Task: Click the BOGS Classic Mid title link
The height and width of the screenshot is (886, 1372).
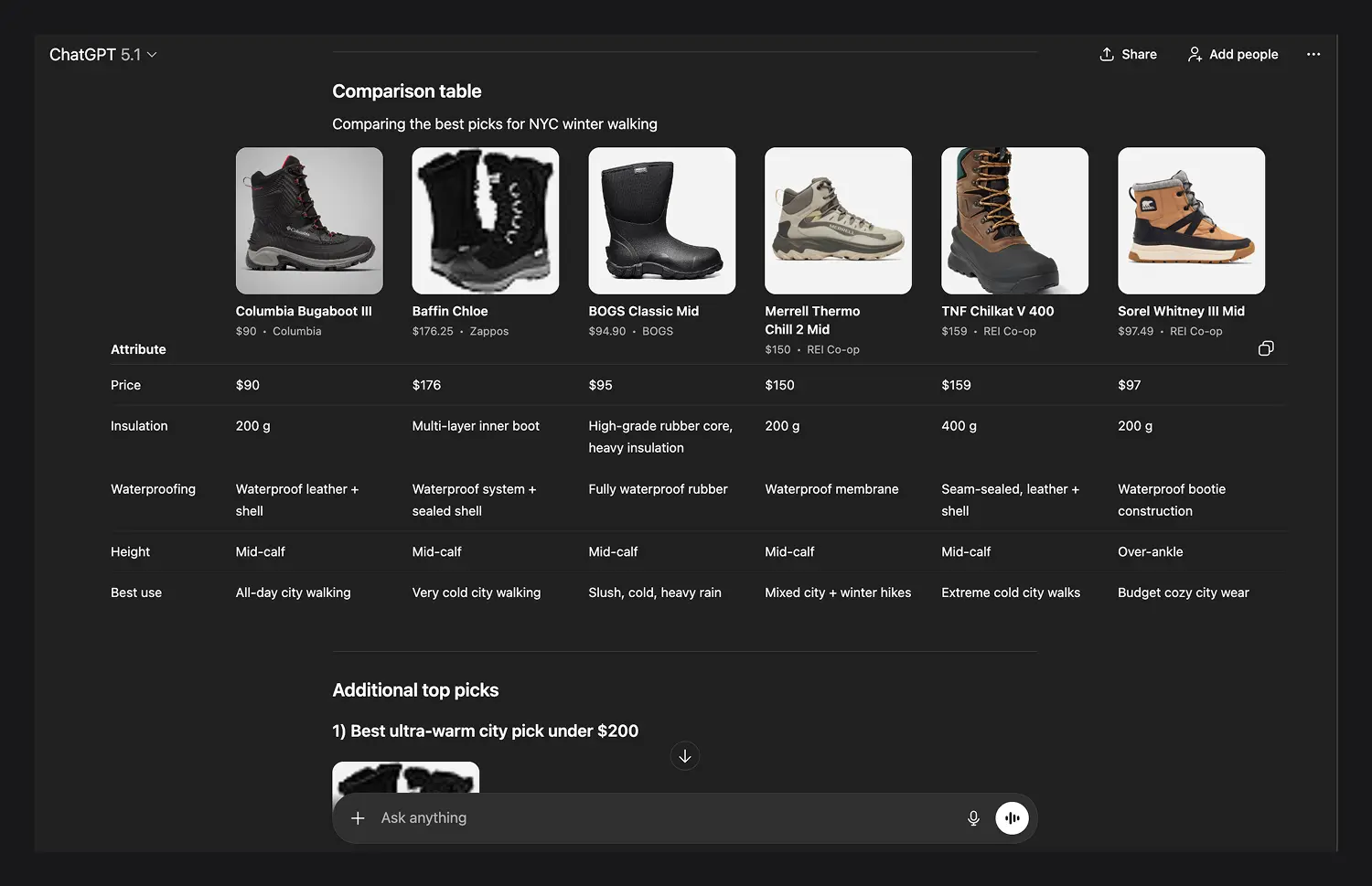Action: coord(644,312)
